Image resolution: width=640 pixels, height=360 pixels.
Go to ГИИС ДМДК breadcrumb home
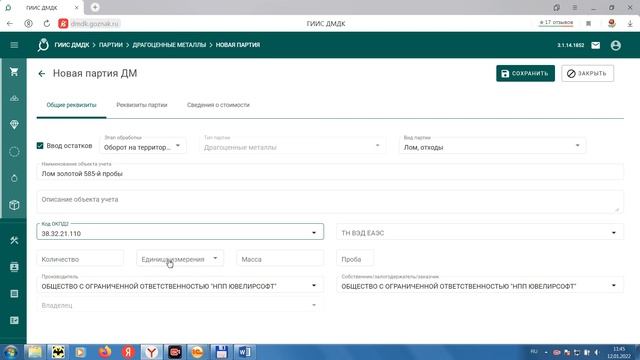pyautogui.click(x=72, y=45)
